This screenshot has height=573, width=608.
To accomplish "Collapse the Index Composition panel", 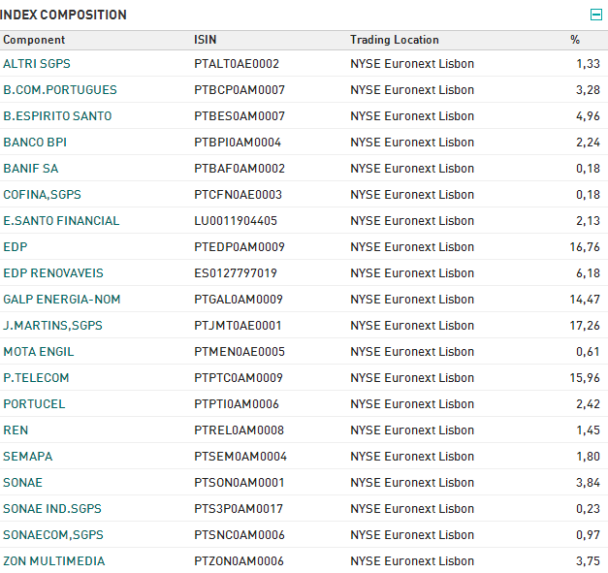I will (x=596, y=15).
